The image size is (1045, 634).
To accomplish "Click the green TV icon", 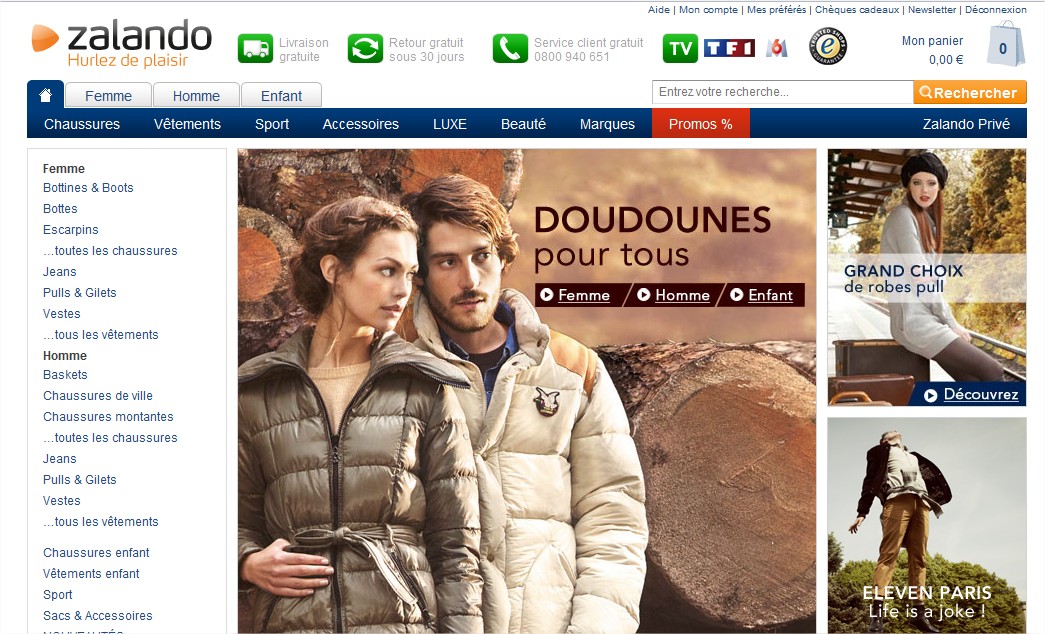I will tap(680, 49).
